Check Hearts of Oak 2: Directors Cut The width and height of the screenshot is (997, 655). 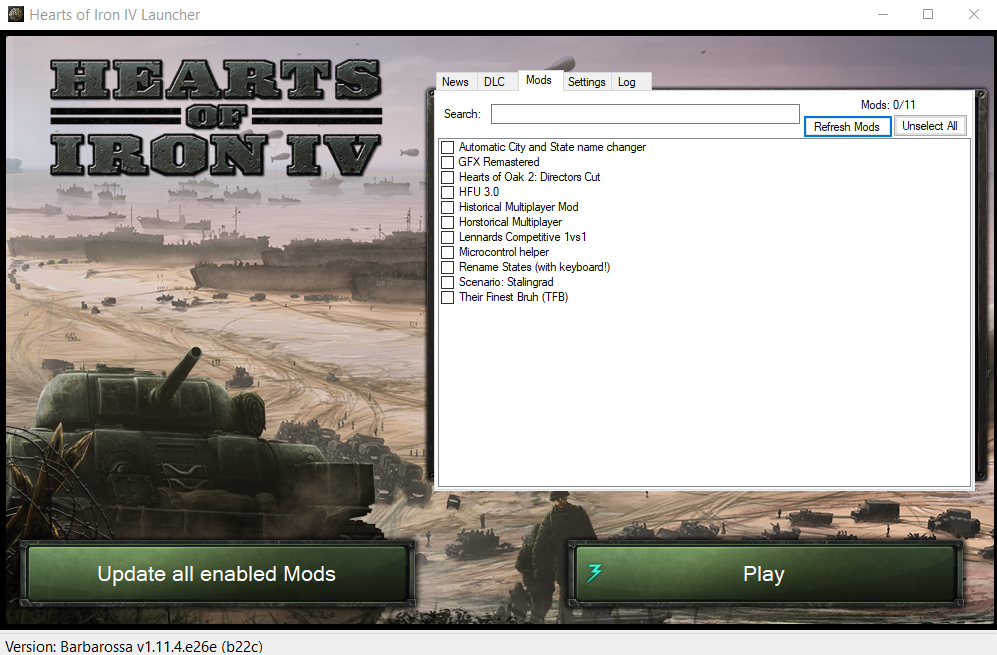[x=447, y=177]
